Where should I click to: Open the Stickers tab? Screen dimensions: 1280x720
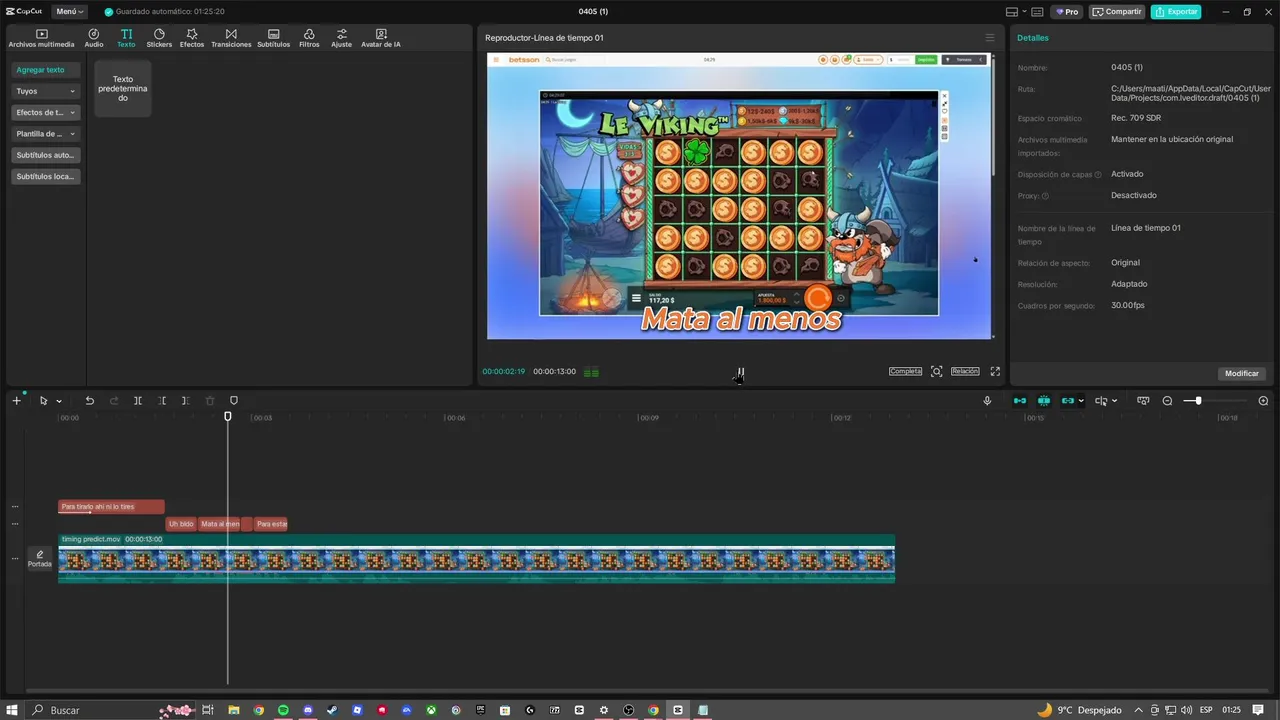point(159,38)
